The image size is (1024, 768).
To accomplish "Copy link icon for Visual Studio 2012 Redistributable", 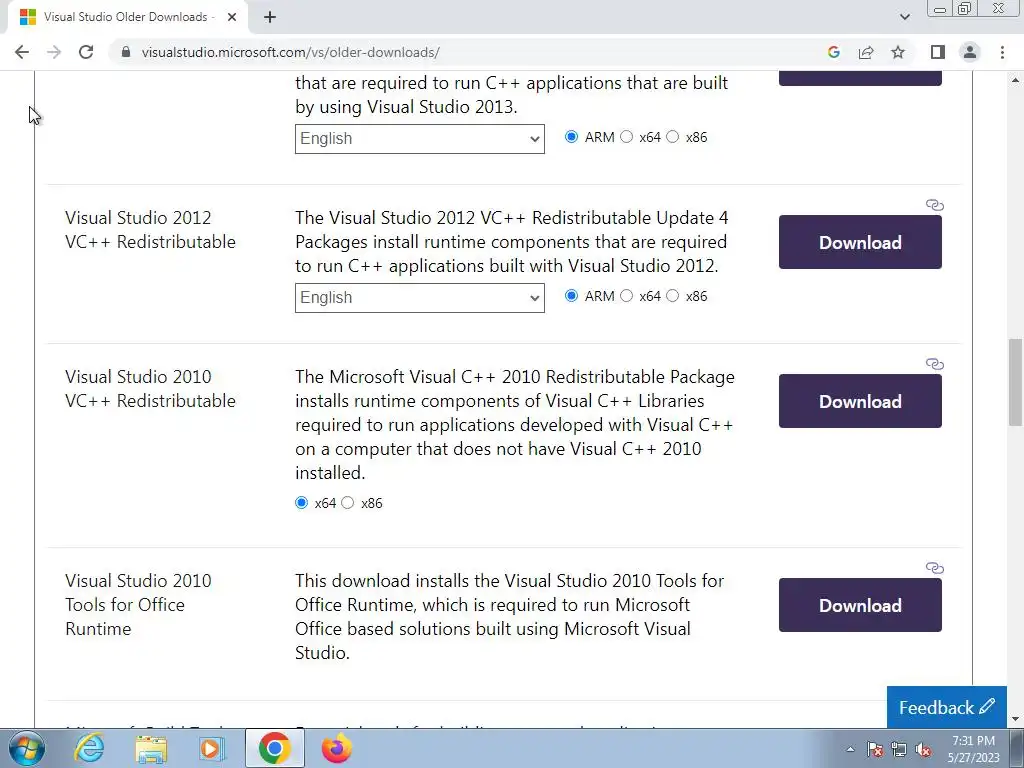I will click(x=935, y=205).
